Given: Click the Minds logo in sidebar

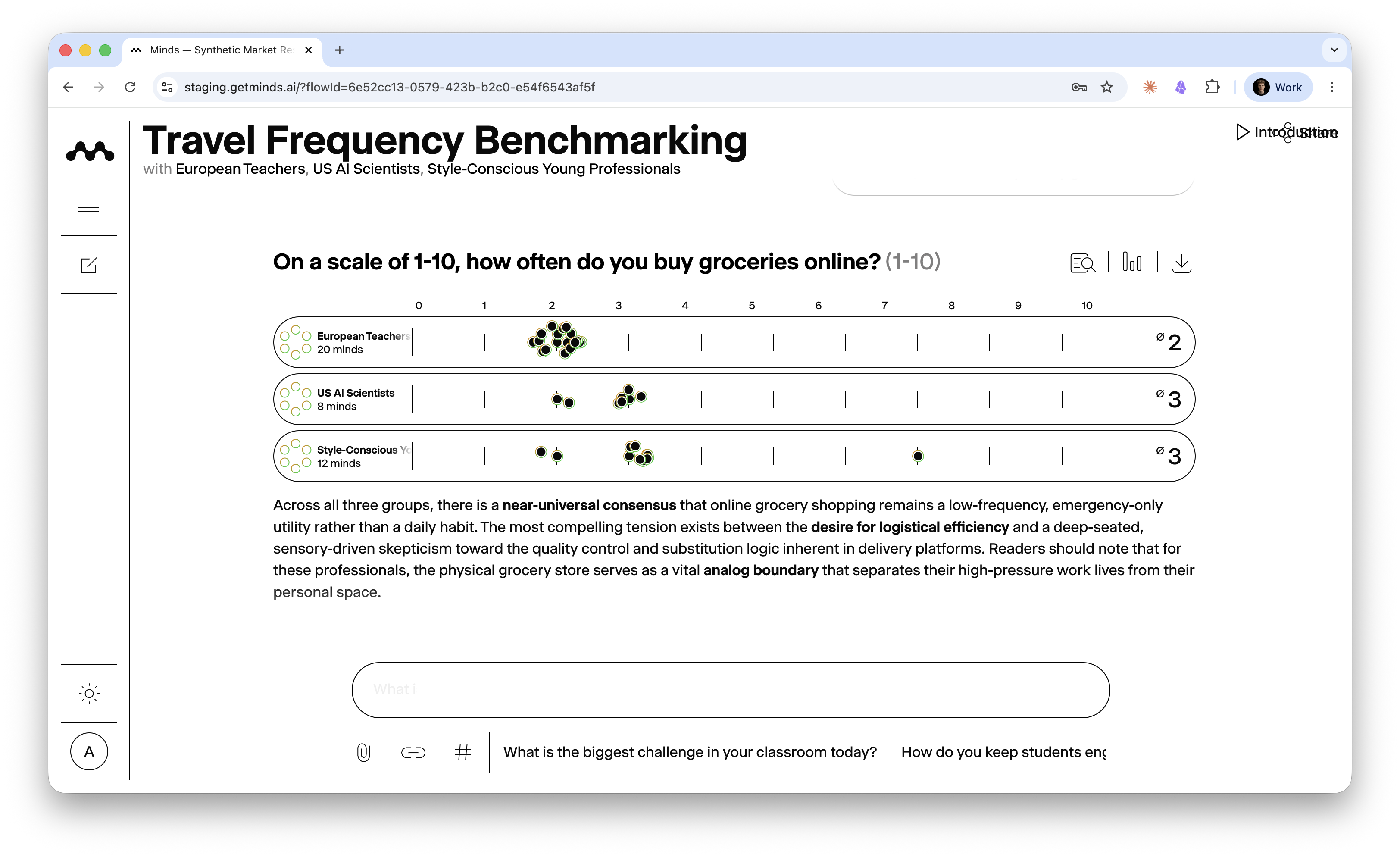Looking at the screenshot, I should point(90,151).
